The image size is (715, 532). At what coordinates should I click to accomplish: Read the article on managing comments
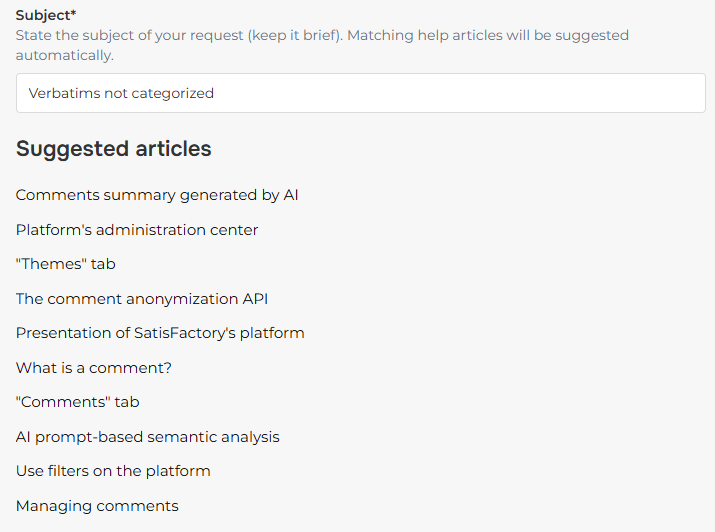97,506
